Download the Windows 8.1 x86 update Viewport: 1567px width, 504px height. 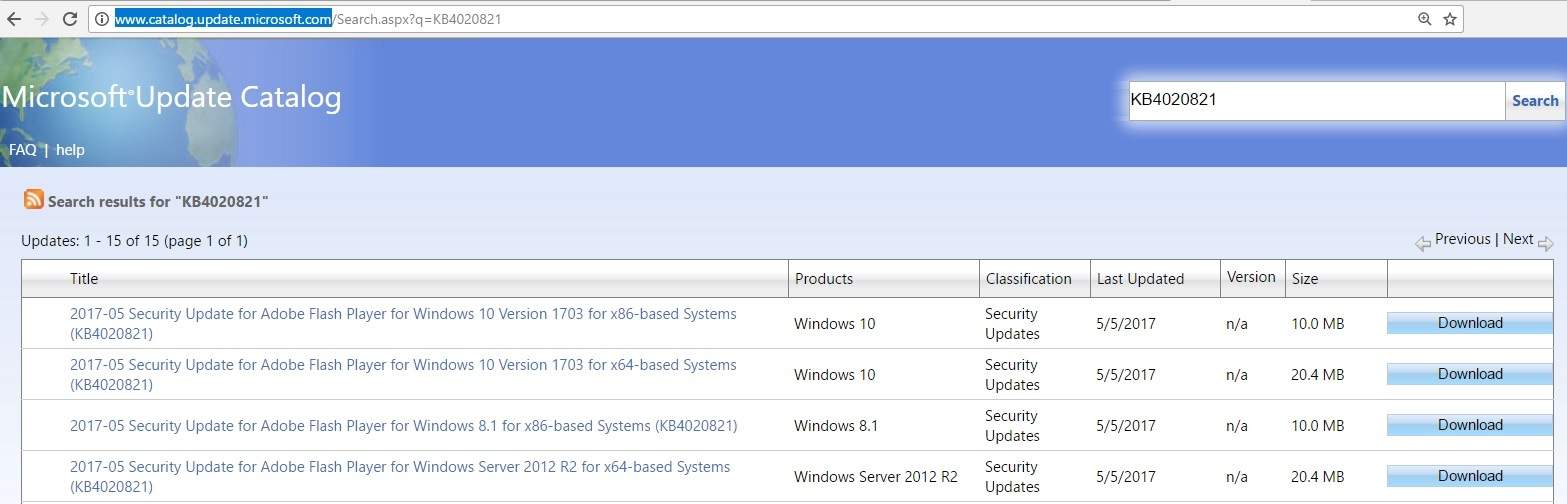1470,425
